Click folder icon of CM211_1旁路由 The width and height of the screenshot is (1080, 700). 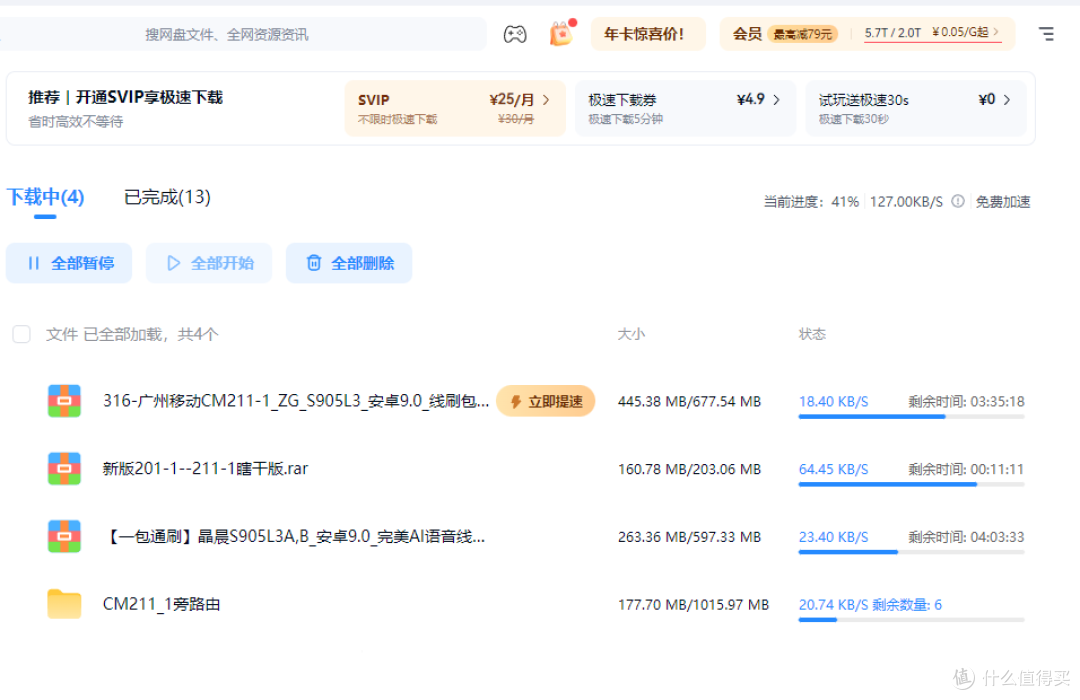pyautogui.click(x=64, y=604)
